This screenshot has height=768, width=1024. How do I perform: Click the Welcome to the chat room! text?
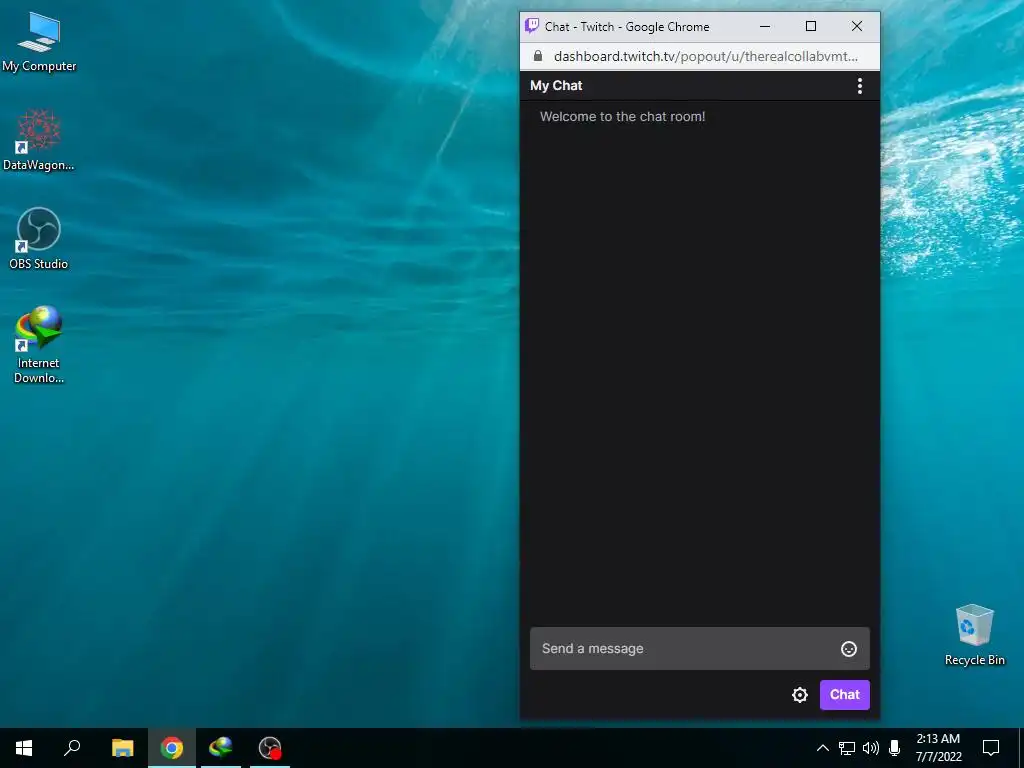(622, 117)
